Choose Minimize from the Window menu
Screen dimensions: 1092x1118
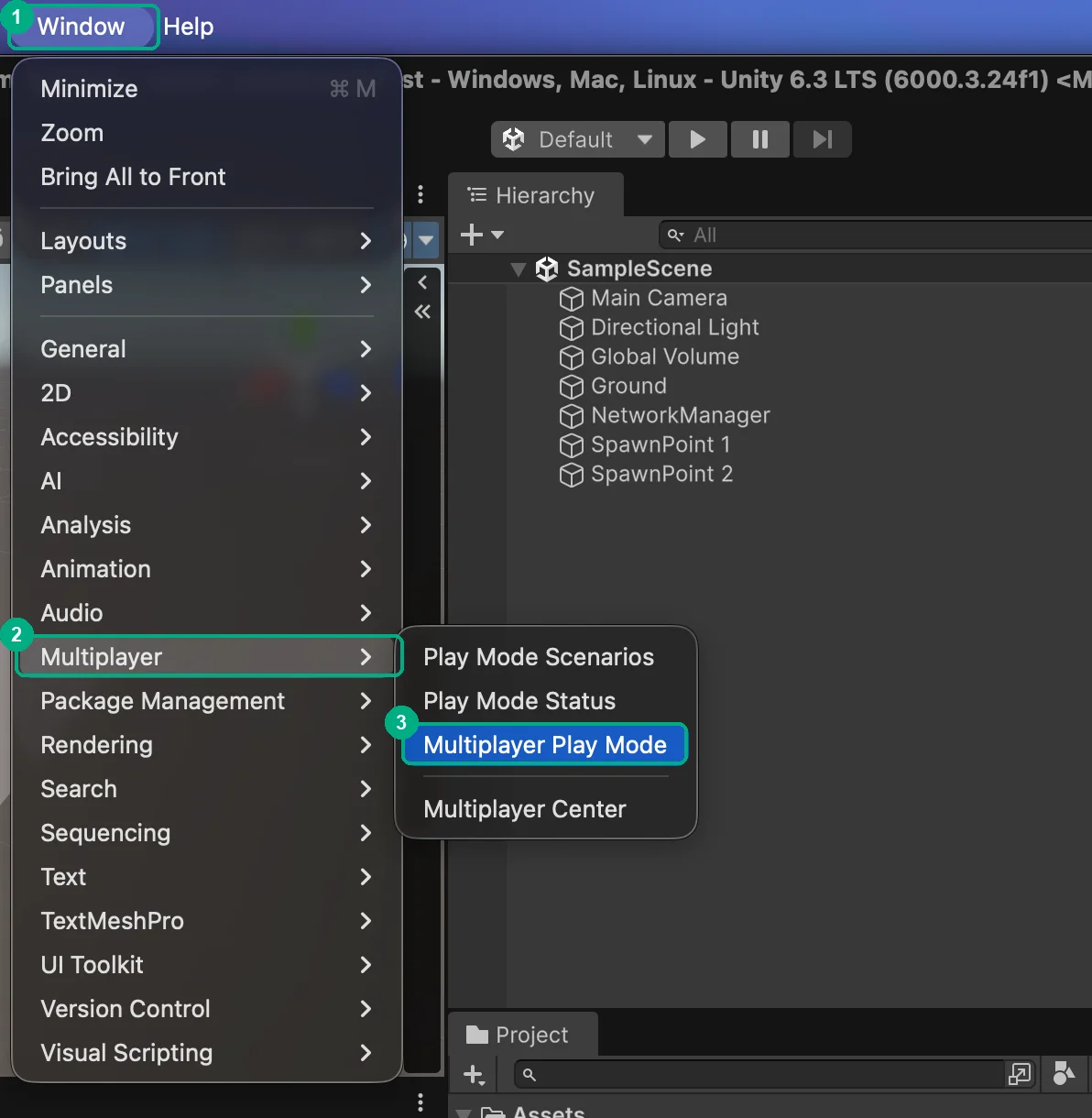207,89
